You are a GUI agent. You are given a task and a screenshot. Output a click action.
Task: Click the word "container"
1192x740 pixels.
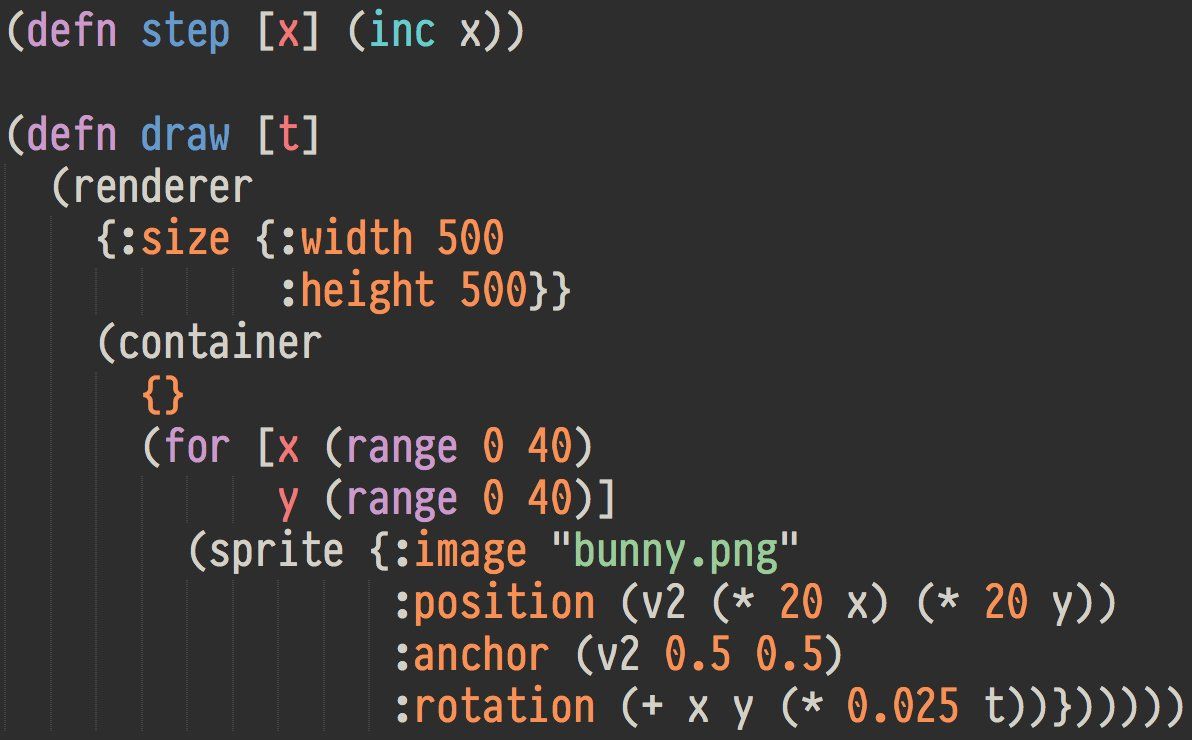[220, 342]
